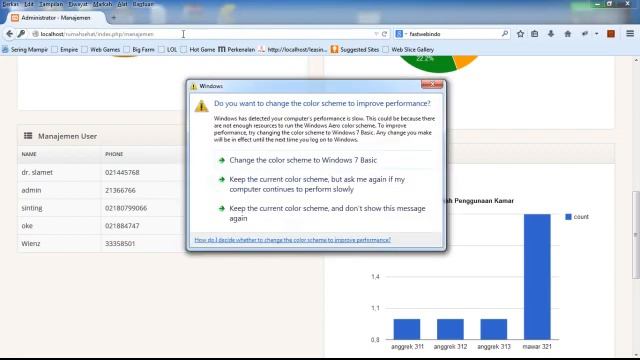Click the Big Farm bookmark
This screenshot has height=360, width=640.
click(139, 49)
